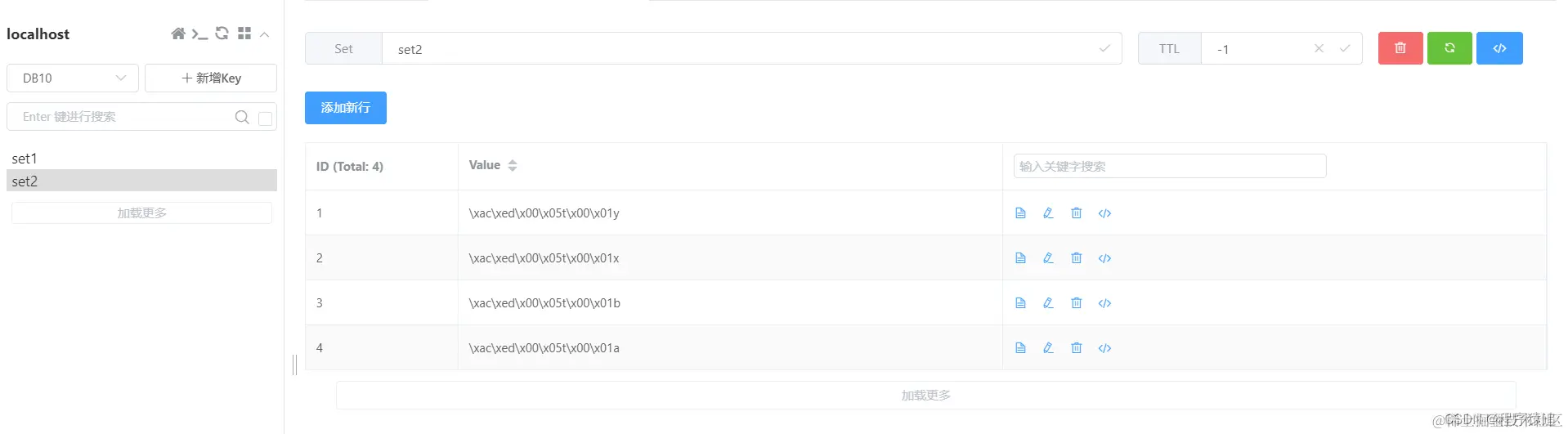Click the home icon next to localhost
Viewport: 1568px width, 434px height.
pyautogui.click(x=177, y=34)
